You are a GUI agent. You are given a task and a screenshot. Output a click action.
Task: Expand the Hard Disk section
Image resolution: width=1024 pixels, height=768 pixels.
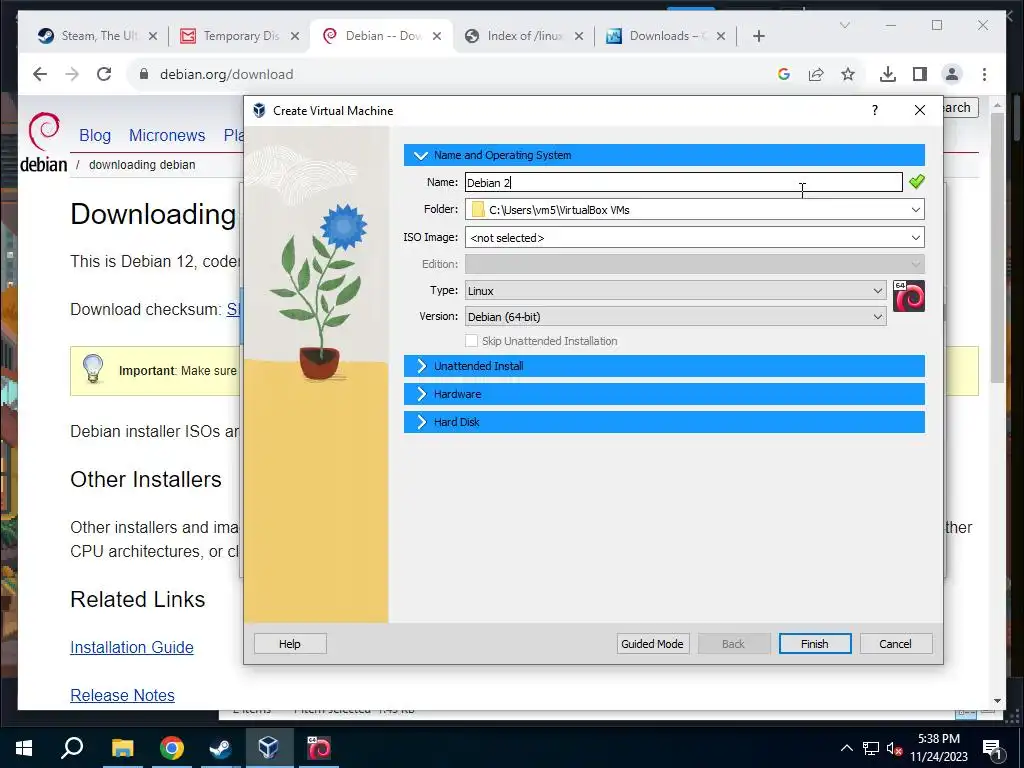tap(664, 422)
